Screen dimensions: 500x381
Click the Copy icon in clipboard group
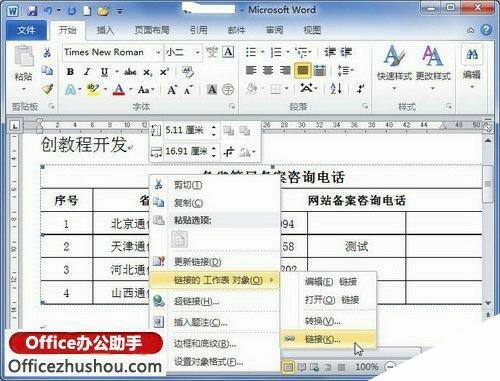click(x=47, y=70)
